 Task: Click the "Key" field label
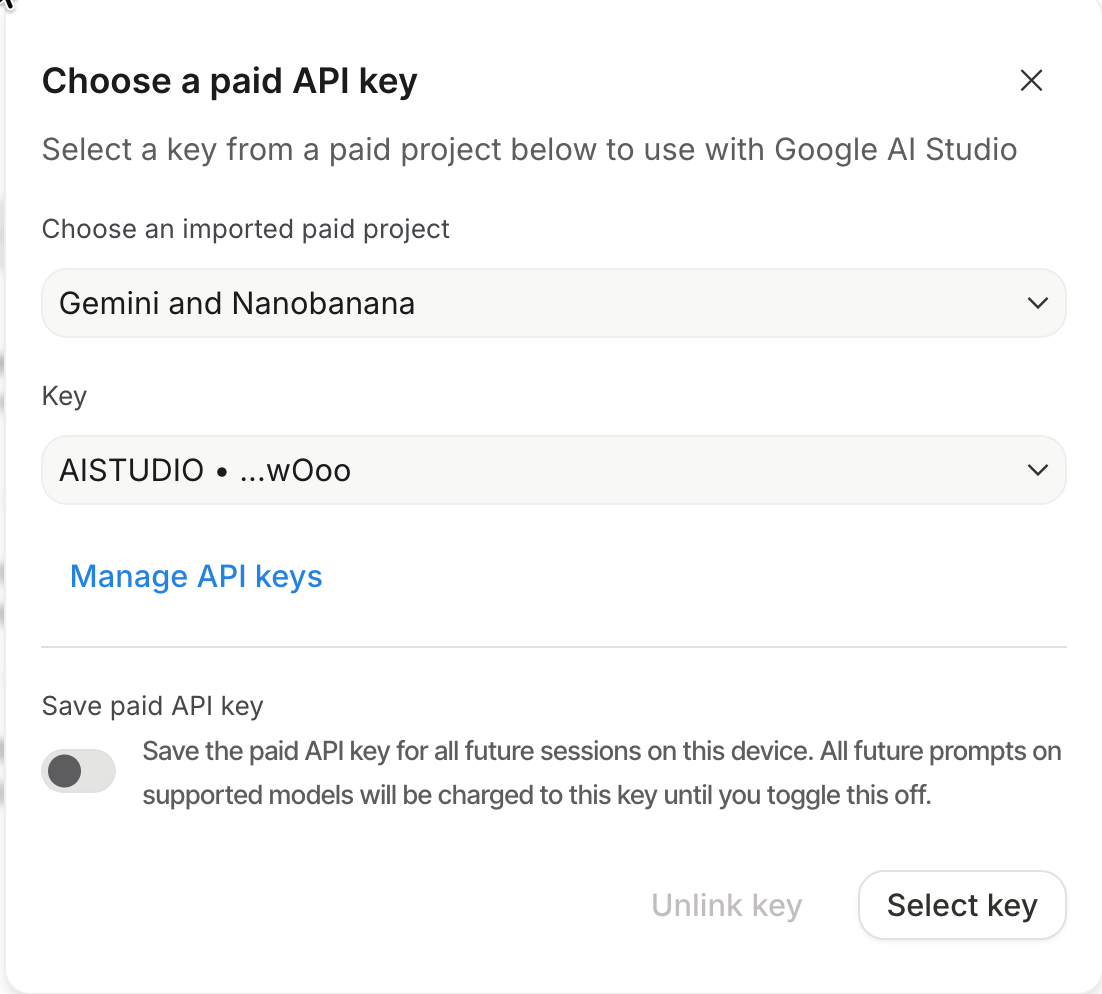[64, 396]
